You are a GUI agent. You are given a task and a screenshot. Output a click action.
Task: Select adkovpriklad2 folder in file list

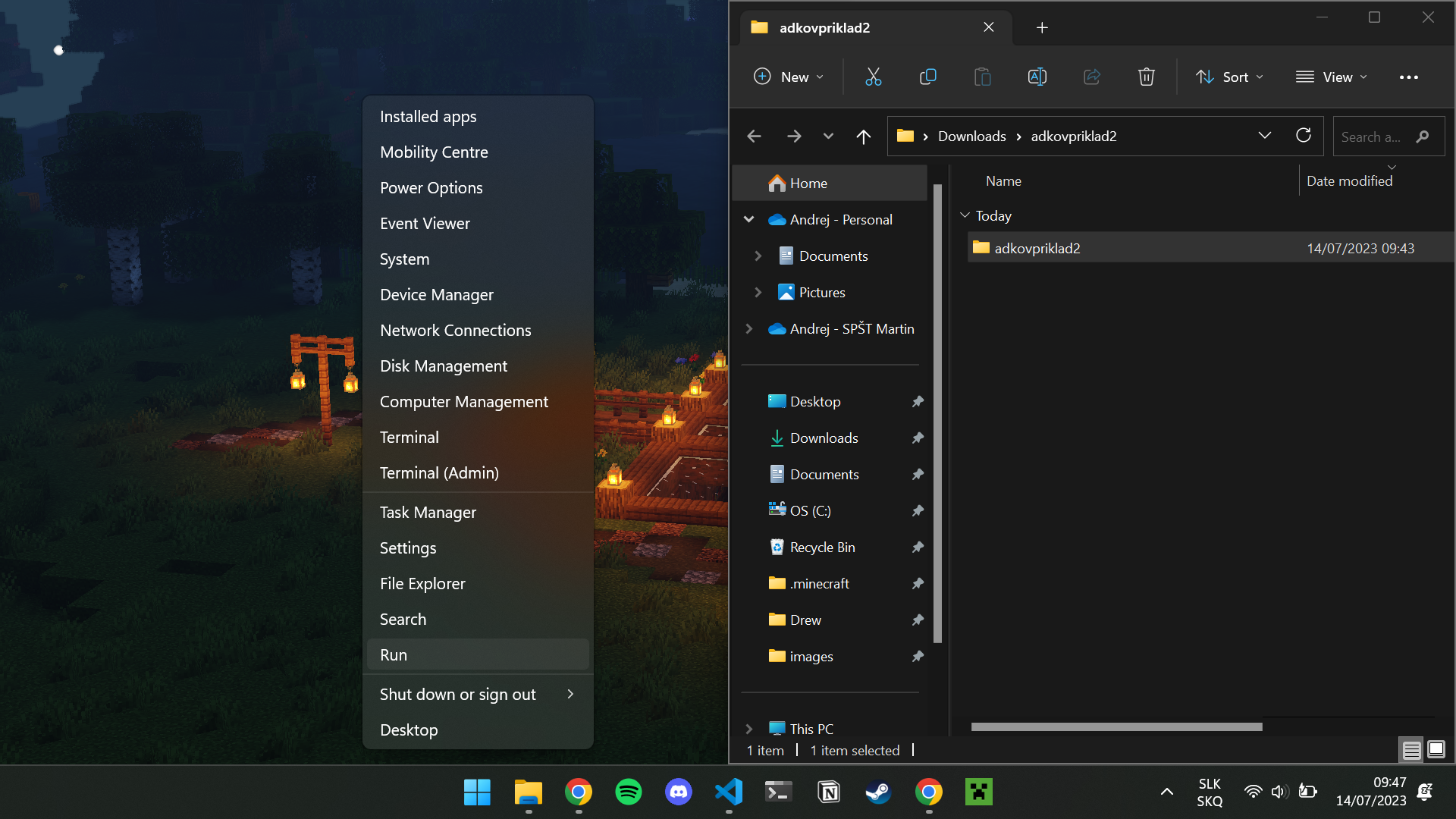1210,248
